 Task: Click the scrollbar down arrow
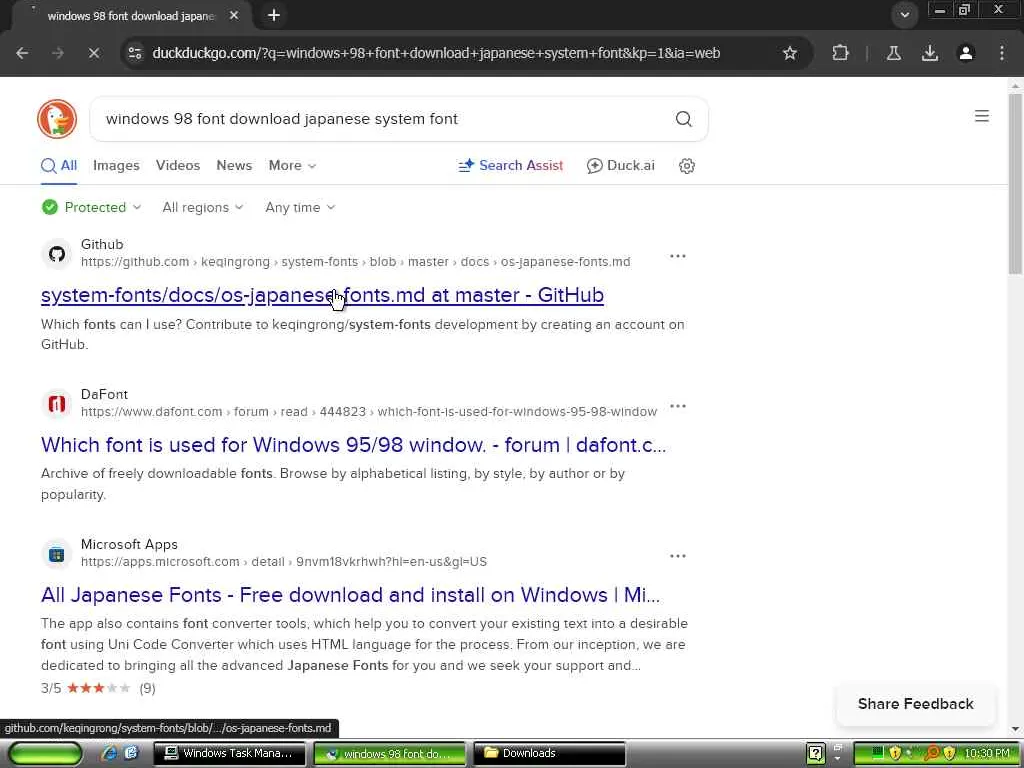(x=1015, y=729)
